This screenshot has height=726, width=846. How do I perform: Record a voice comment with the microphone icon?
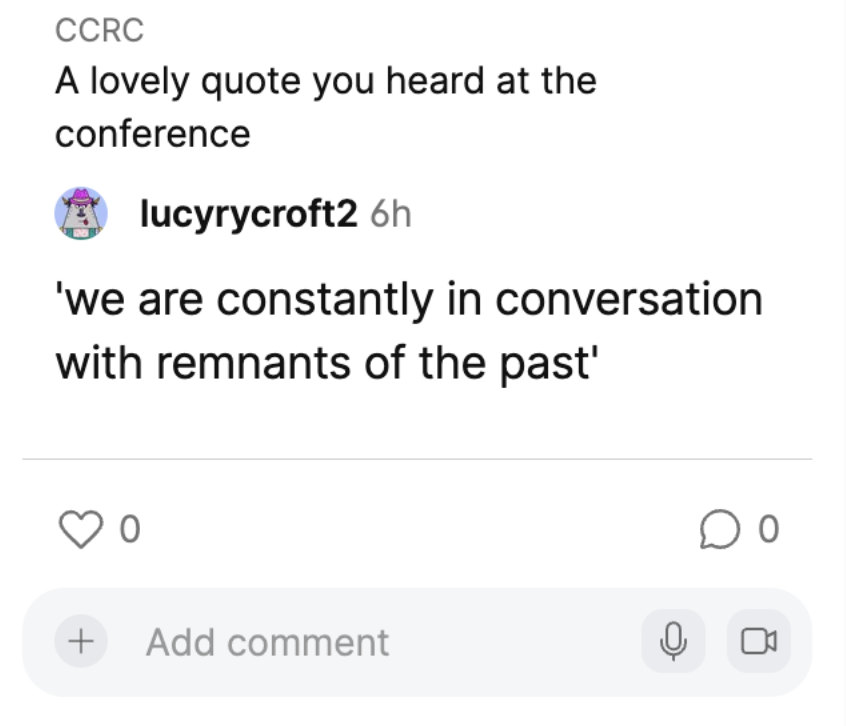(x=674, y=641)
